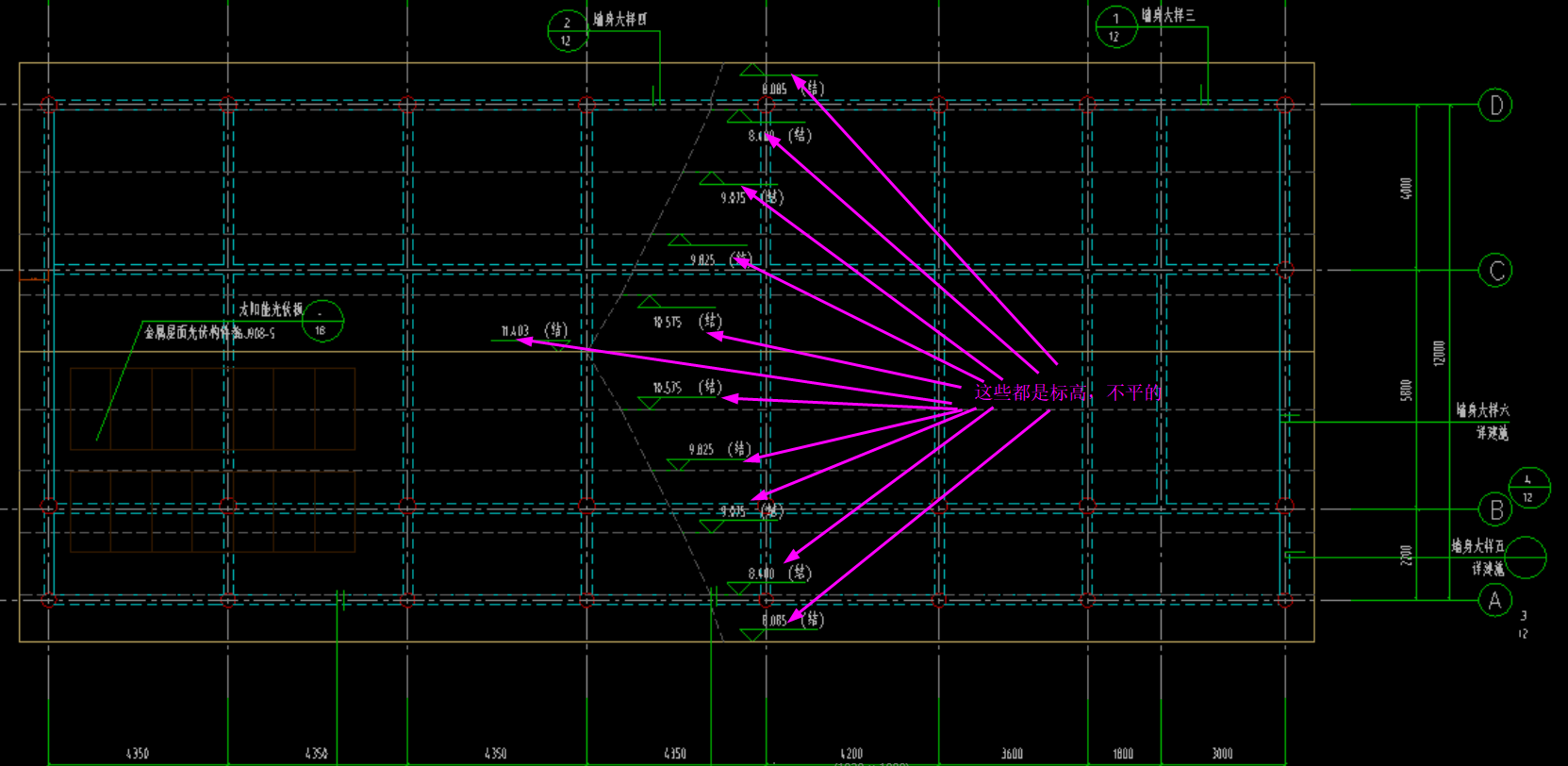Click the 3600 bottom dimension text
Screen dimensions: 1568x766
coord(1012,754)
